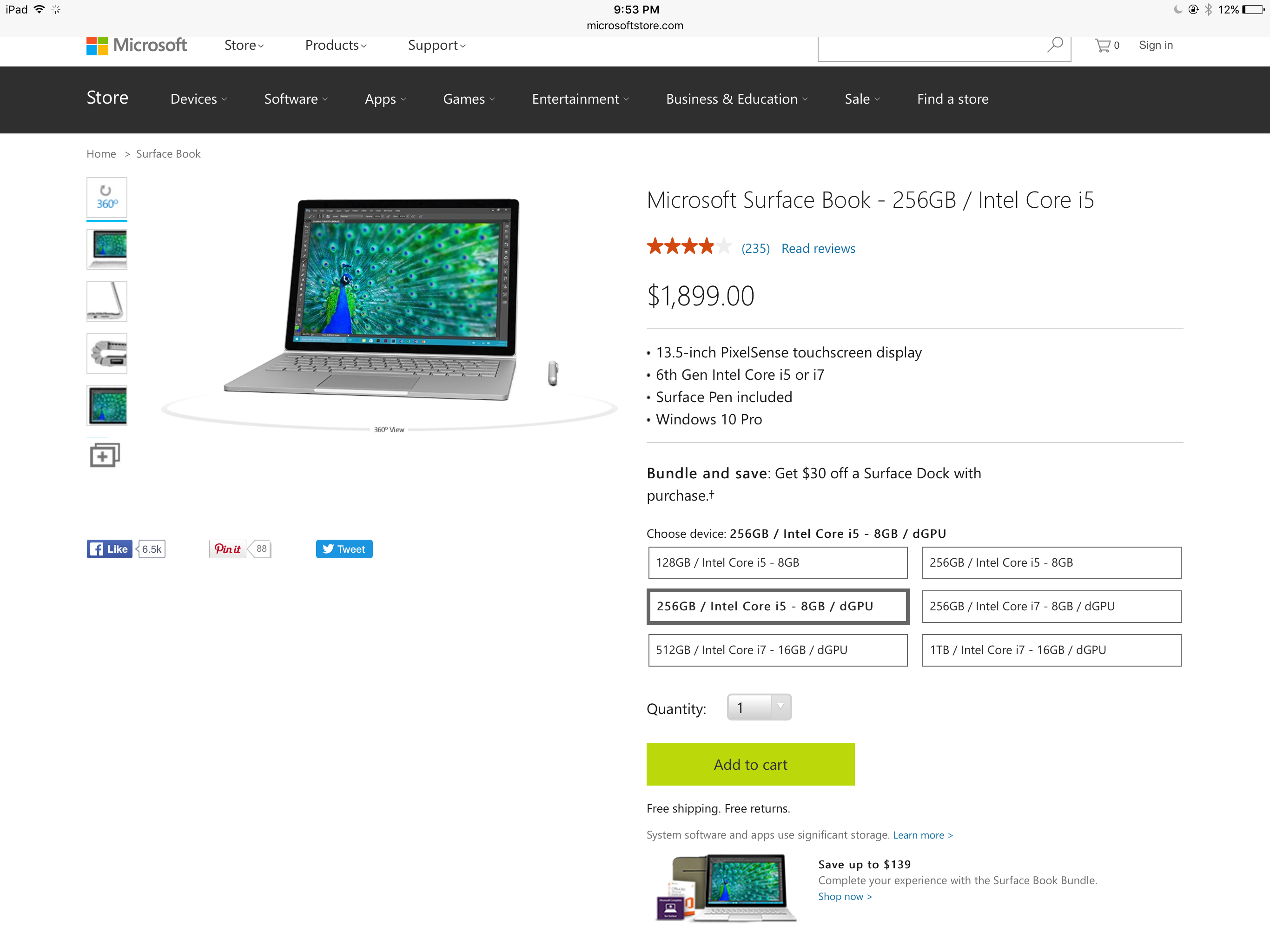Open the shopping cart
This screenshot has width=1270, height=952.
1105,46
